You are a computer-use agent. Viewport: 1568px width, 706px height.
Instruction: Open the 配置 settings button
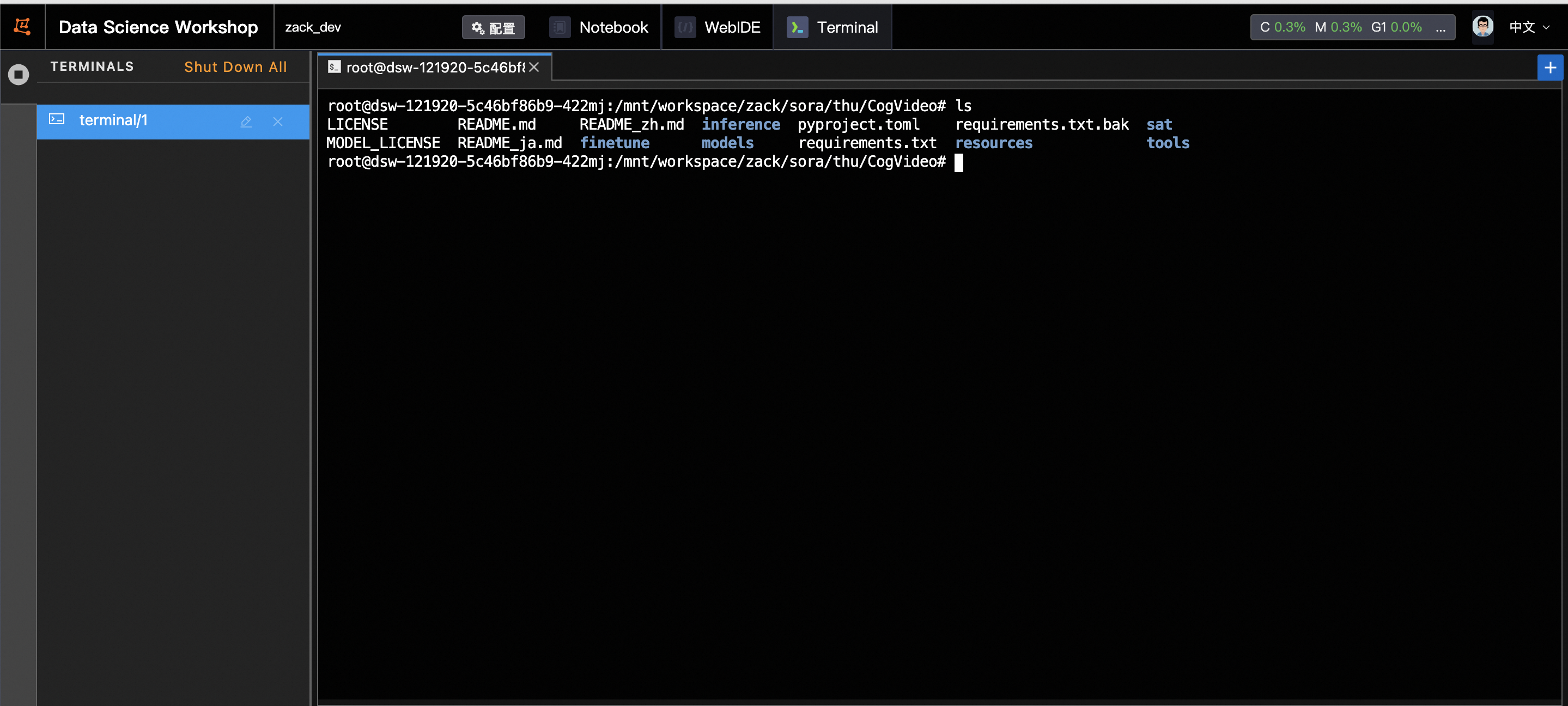click(493, 27)
